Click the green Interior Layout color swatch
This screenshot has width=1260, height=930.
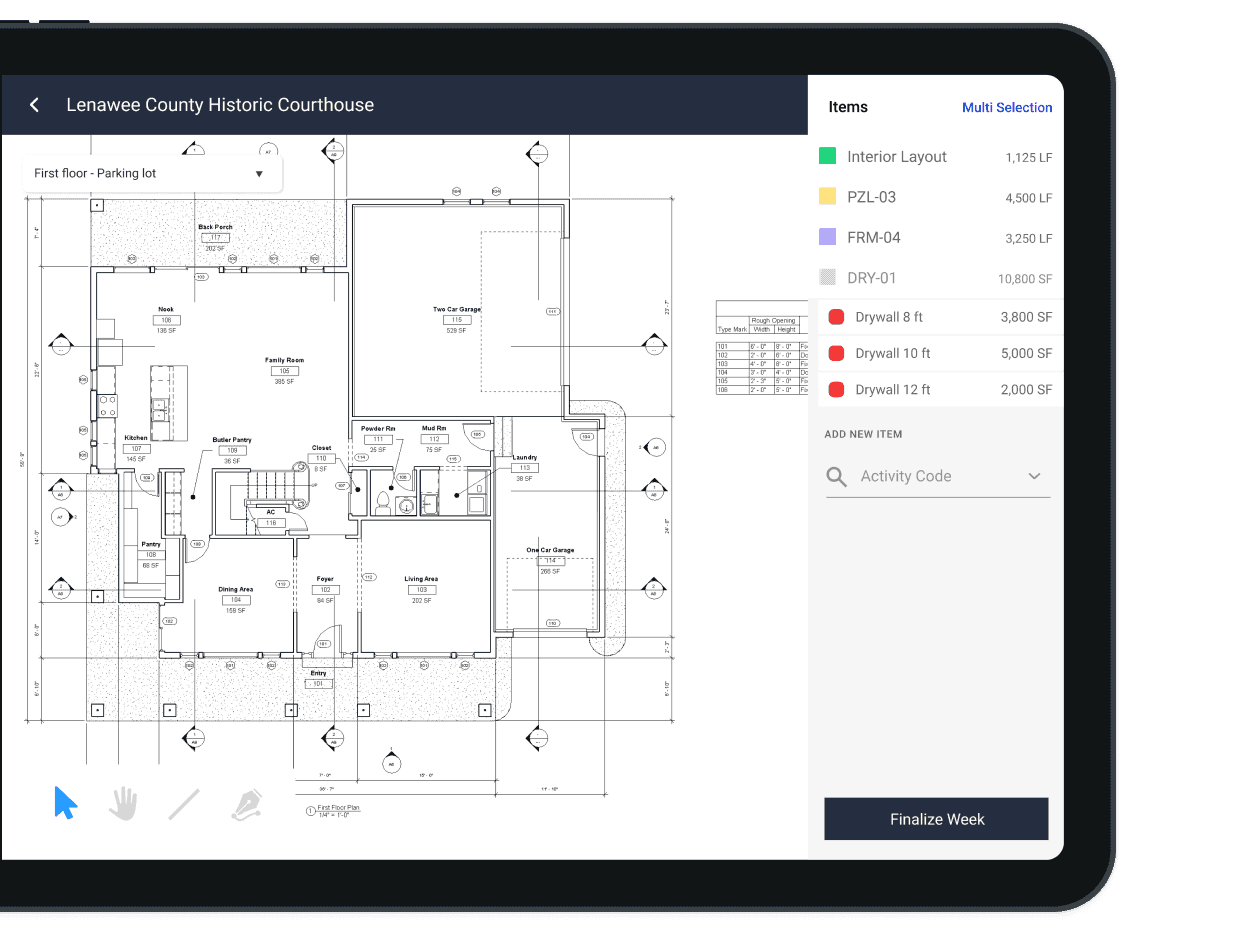click(827, 156)
